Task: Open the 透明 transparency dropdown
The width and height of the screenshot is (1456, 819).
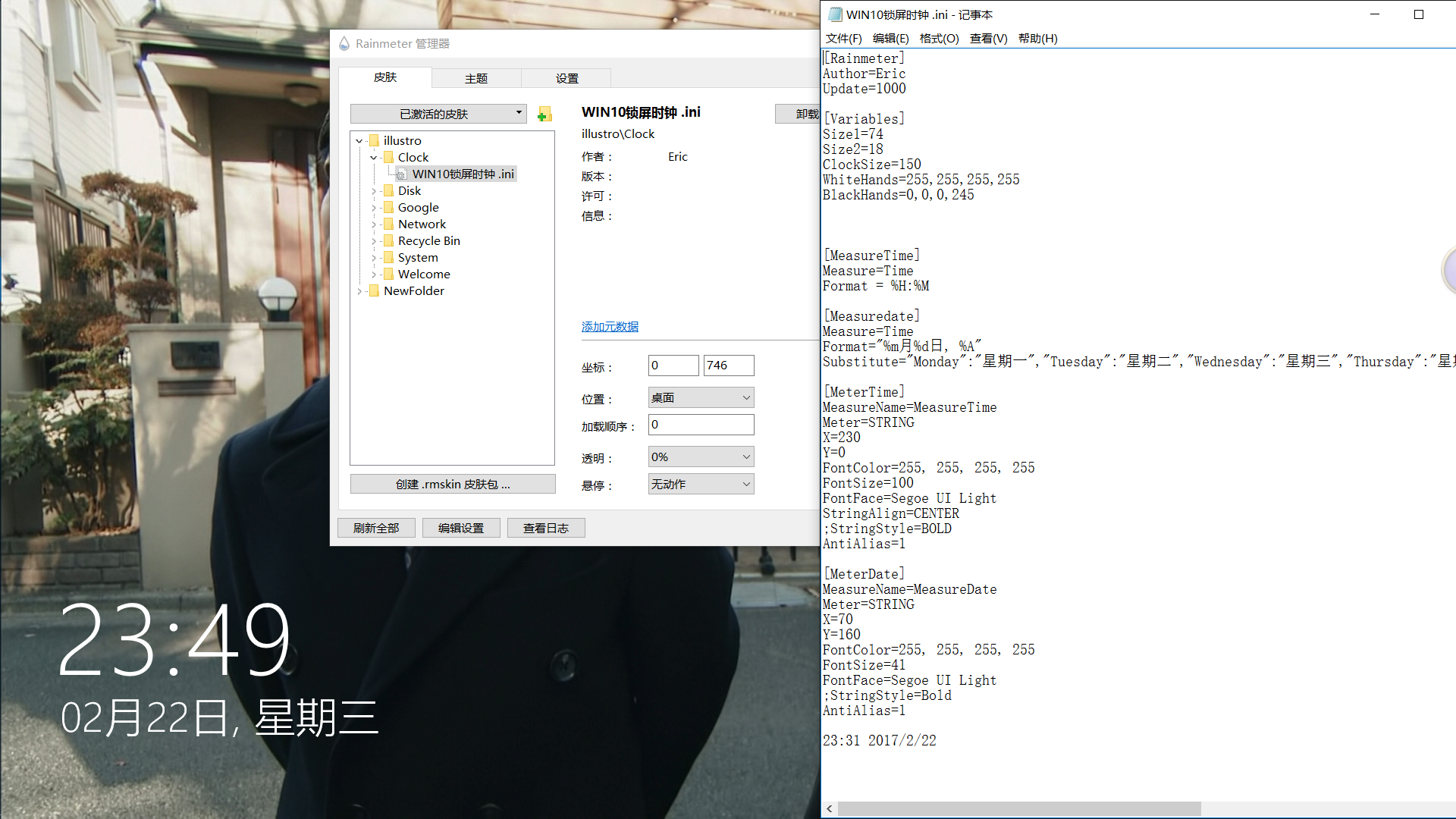Action: (x=701, y=457)
